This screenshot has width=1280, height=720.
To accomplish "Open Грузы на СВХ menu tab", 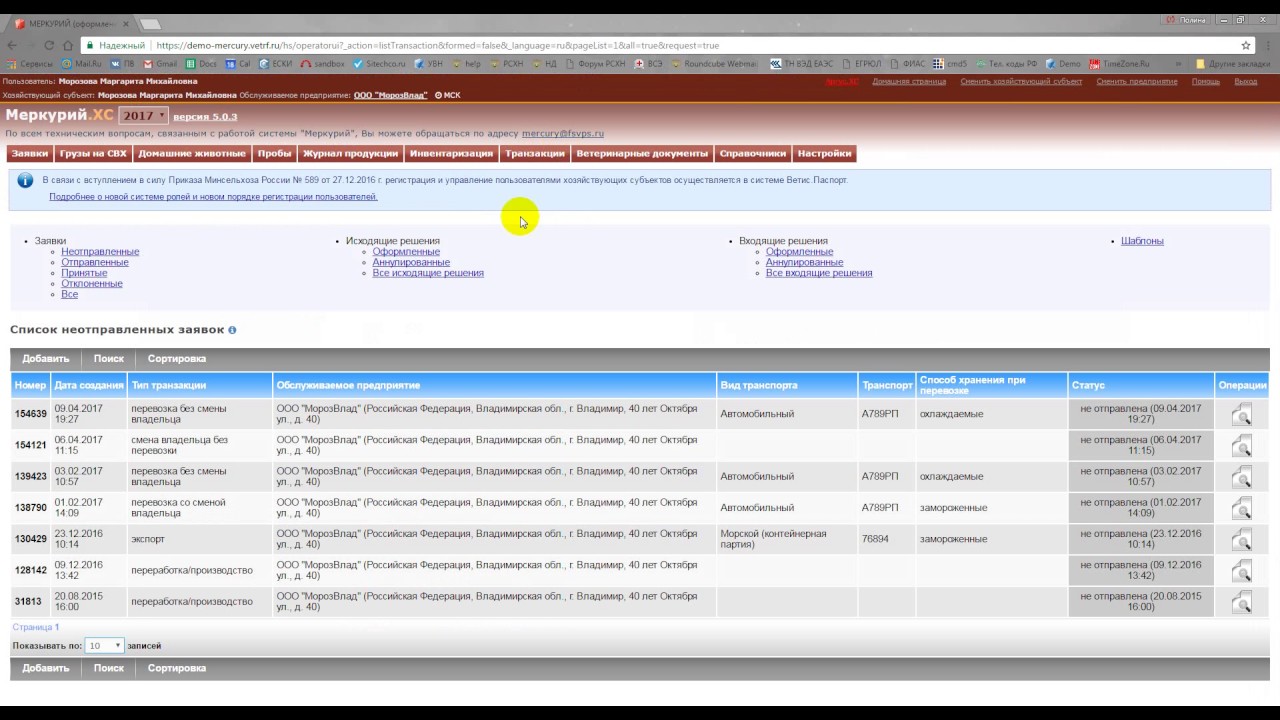I will [93, 154].
